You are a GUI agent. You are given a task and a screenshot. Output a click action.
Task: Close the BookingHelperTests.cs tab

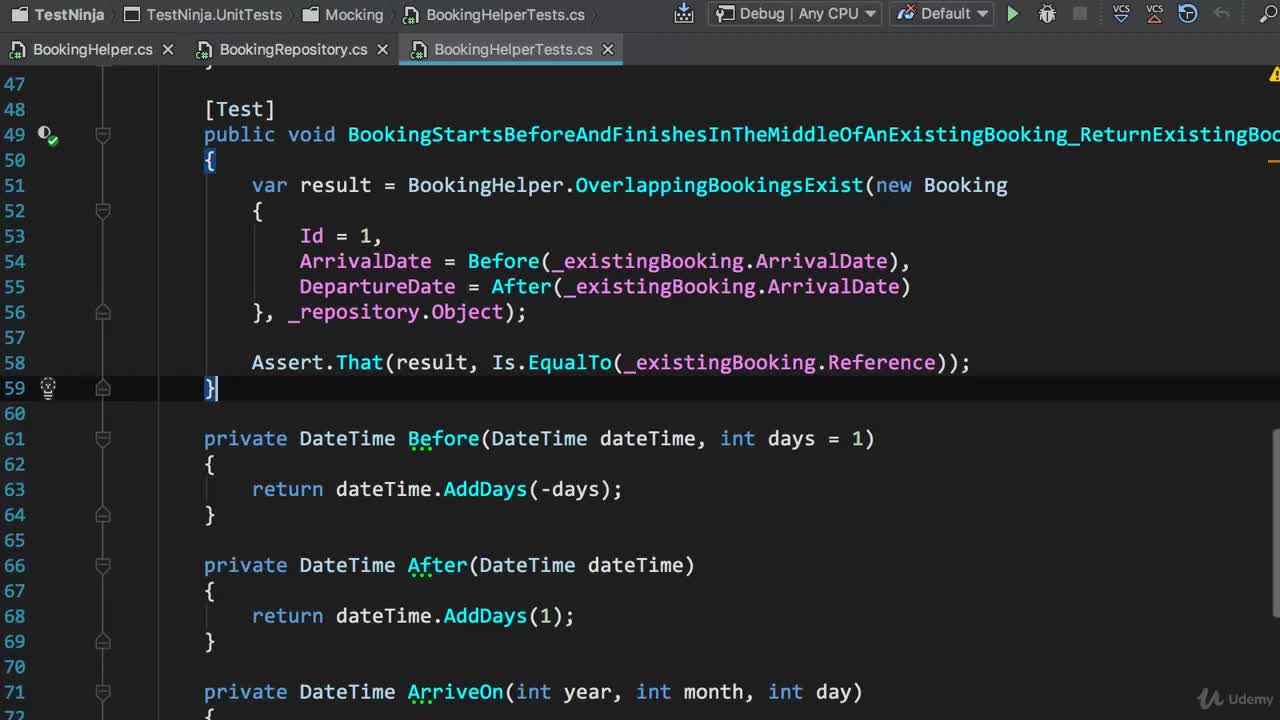tap(607, 49)
